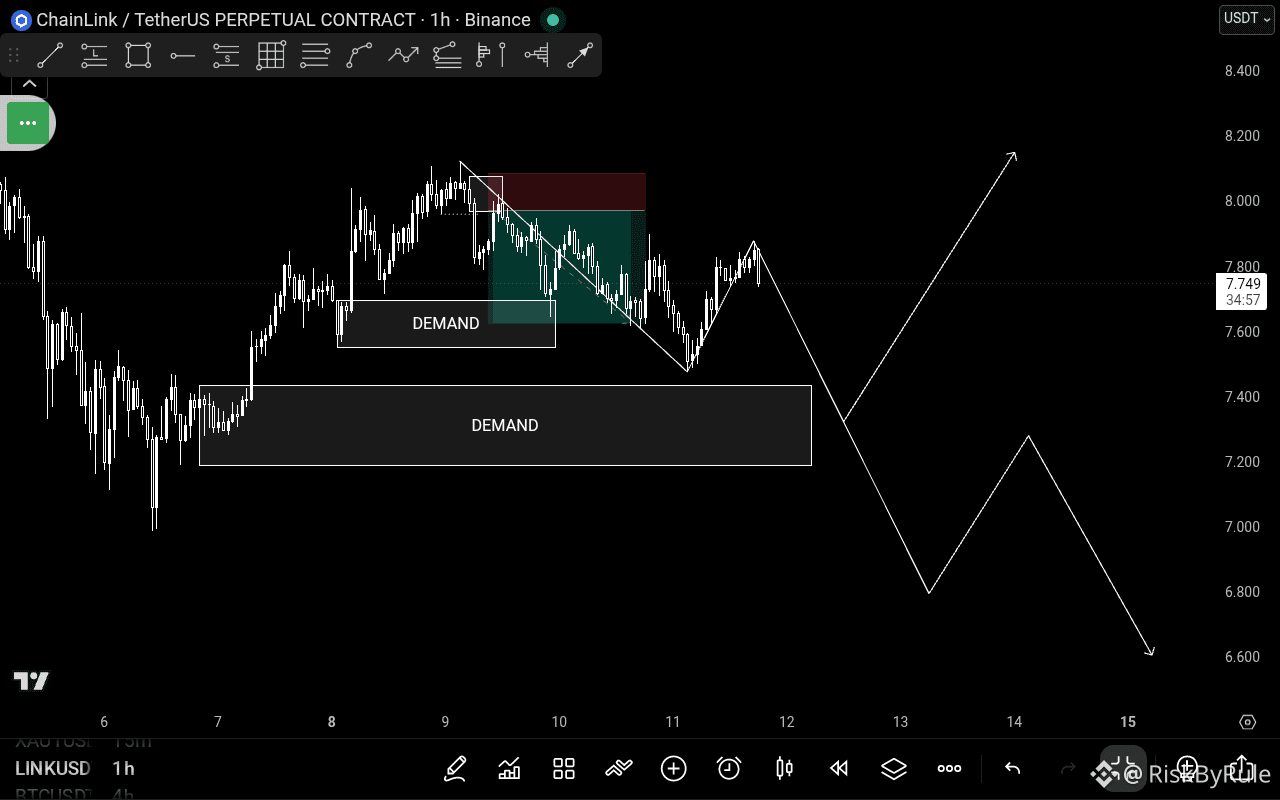Click the green market status dot
This screenshot has height=800, width=1280.
[552, 20]
